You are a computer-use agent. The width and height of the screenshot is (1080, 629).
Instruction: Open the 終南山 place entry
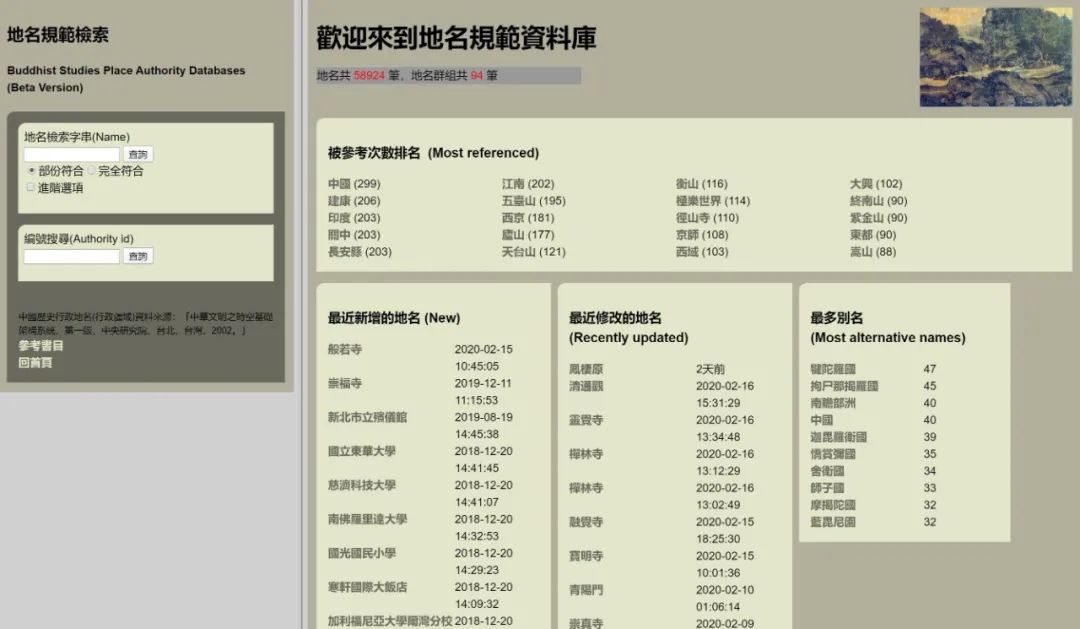pos(866,201)
